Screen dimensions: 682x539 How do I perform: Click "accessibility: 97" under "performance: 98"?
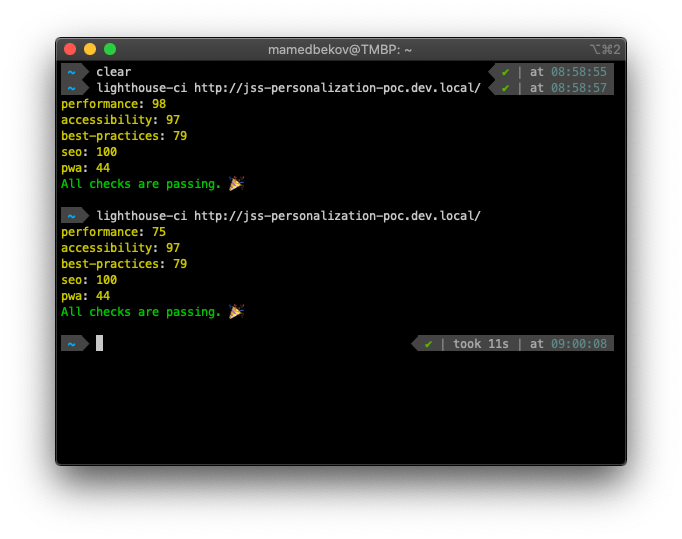tap(120, 120)
